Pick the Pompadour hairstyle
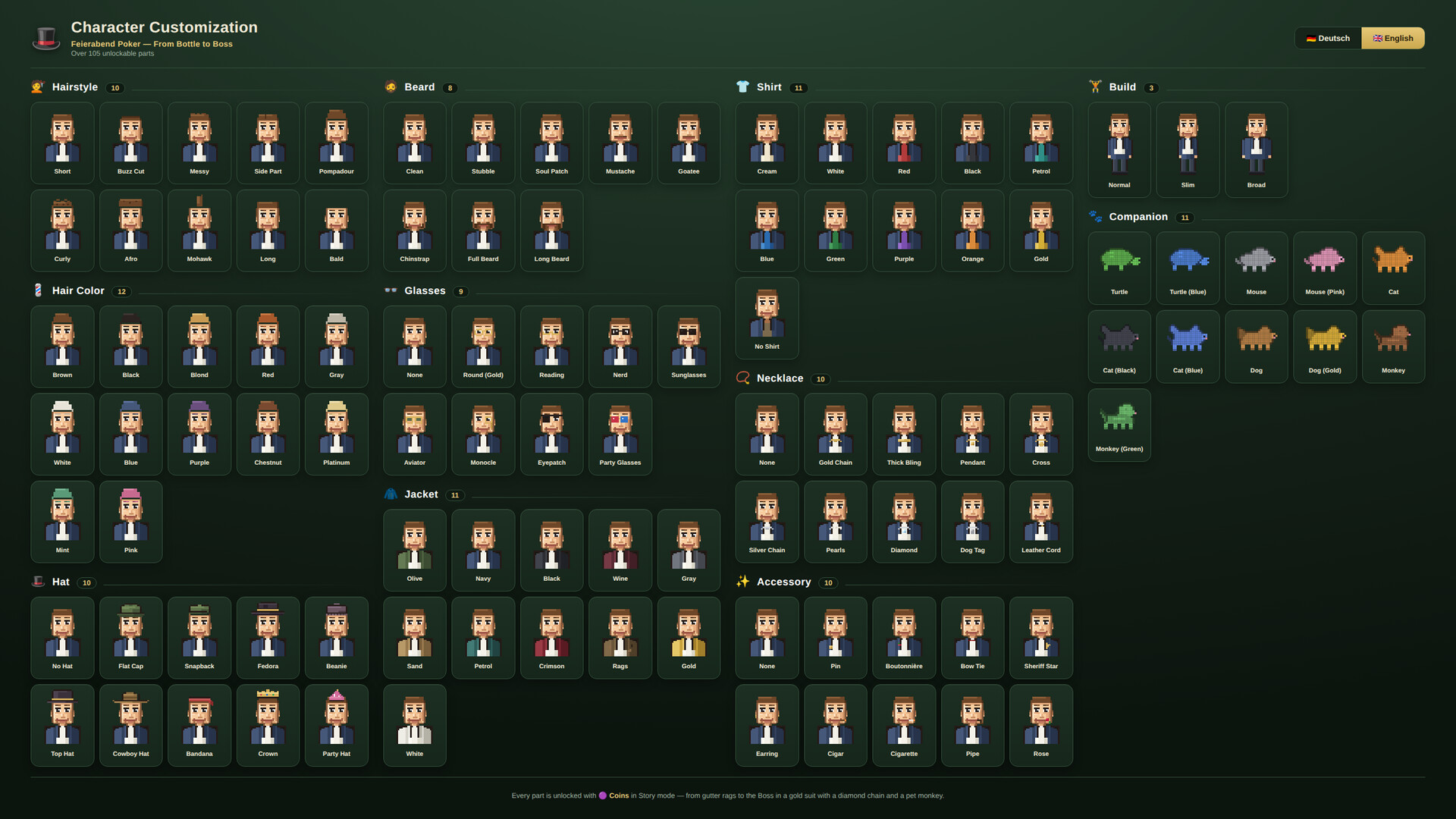 click(x=337, y=143)
